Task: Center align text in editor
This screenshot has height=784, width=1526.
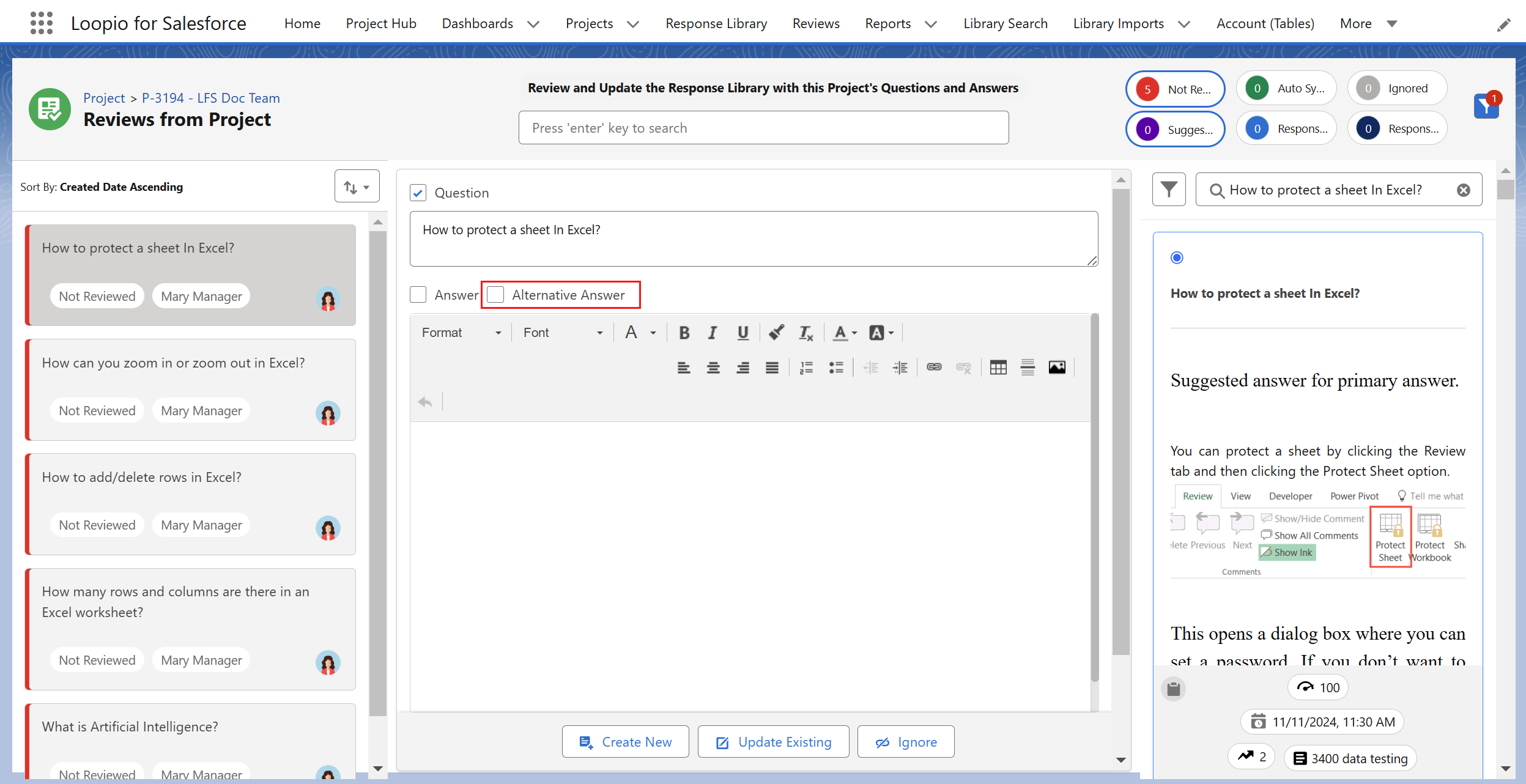Action: point(713,368)
